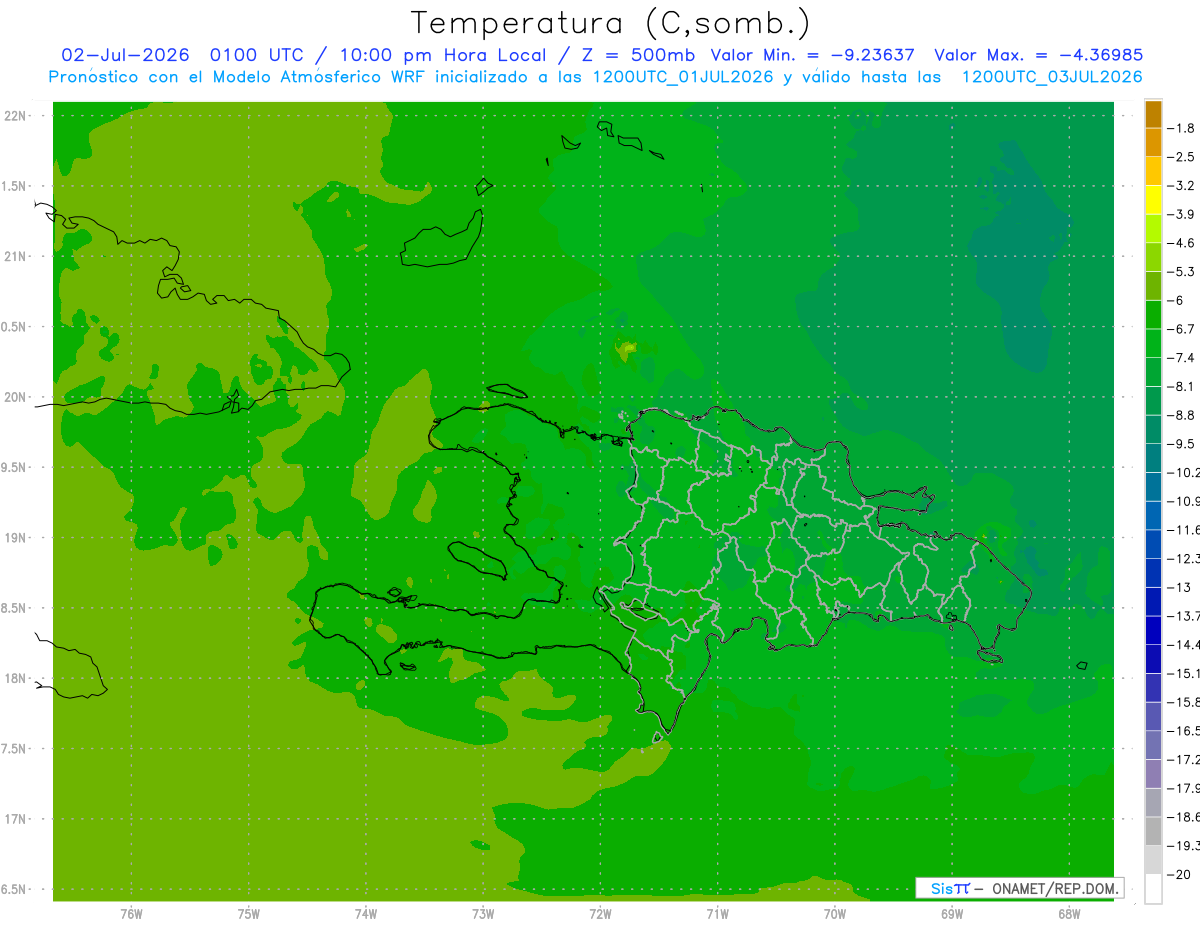This screenshot has height=927, width=1200.
Task: Click the legend value "-13"
Action: (1180, 588)
